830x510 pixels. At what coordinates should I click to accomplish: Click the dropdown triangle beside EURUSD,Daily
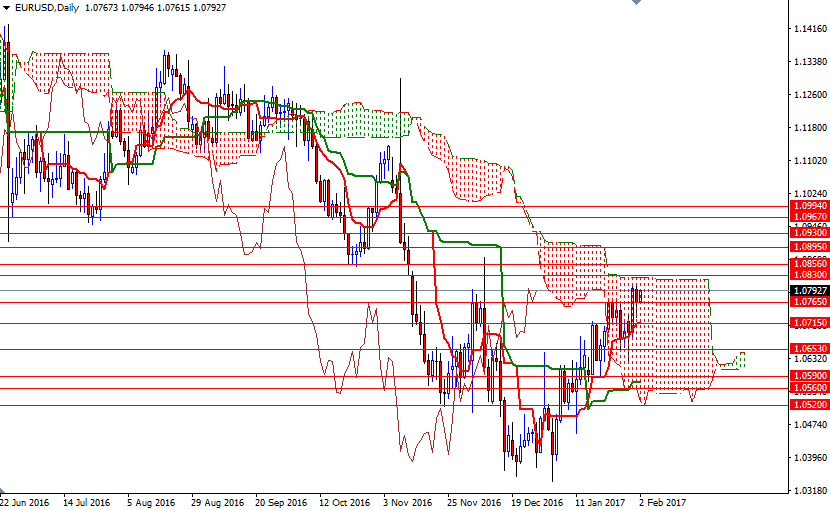point(6,8)
